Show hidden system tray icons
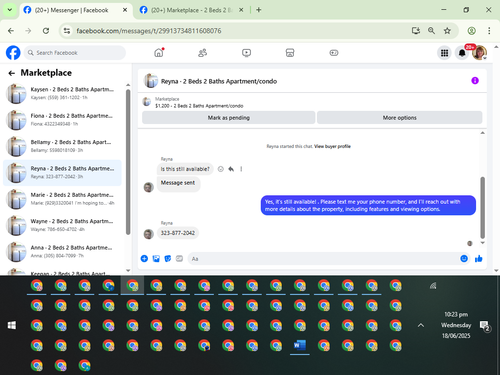The width and height of the screenshot is (500, 375). (421, 325)
